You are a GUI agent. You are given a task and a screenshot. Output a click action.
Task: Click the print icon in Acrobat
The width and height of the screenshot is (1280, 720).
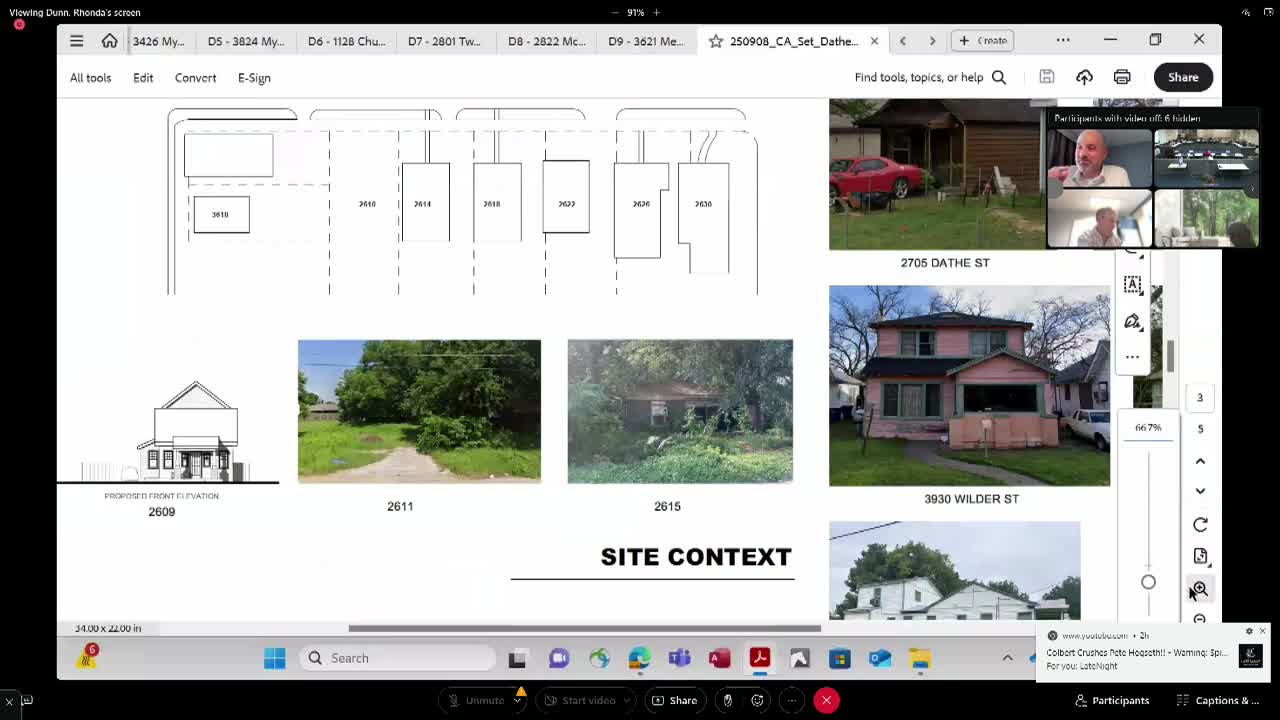[x=1122, y=77]
